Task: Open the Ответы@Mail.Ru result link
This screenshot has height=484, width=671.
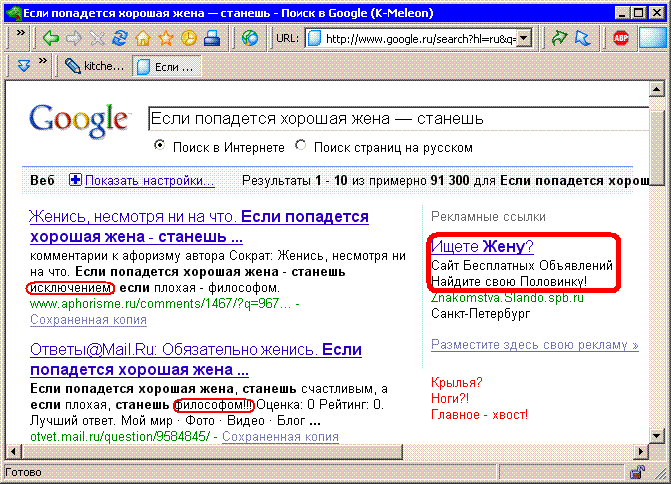Action: coord(196,359)
